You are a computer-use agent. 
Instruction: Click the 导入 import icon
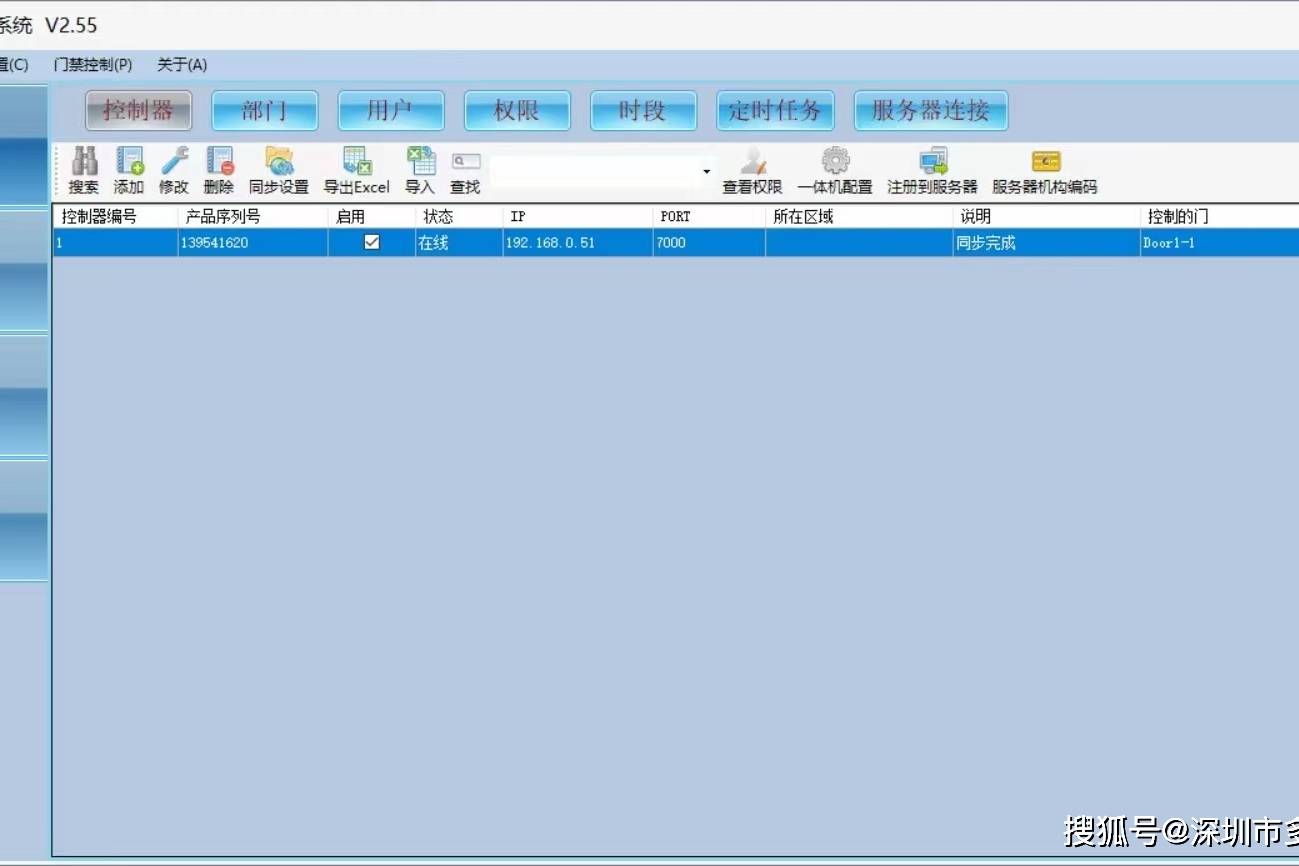[420, 162]
